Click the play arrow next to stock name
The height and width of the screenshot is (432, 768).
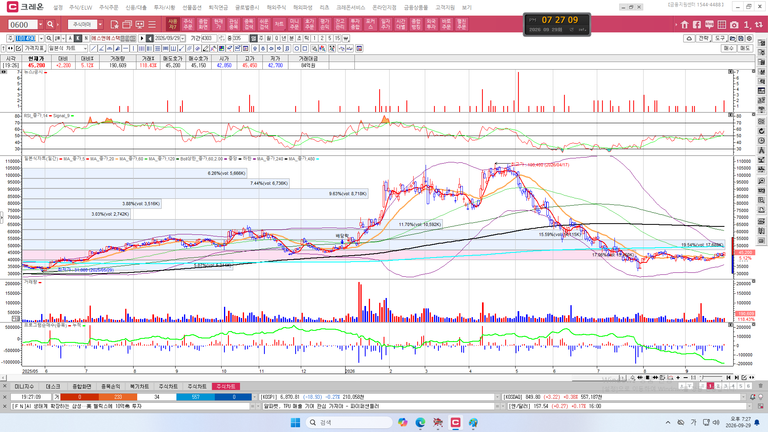[142, 38]
